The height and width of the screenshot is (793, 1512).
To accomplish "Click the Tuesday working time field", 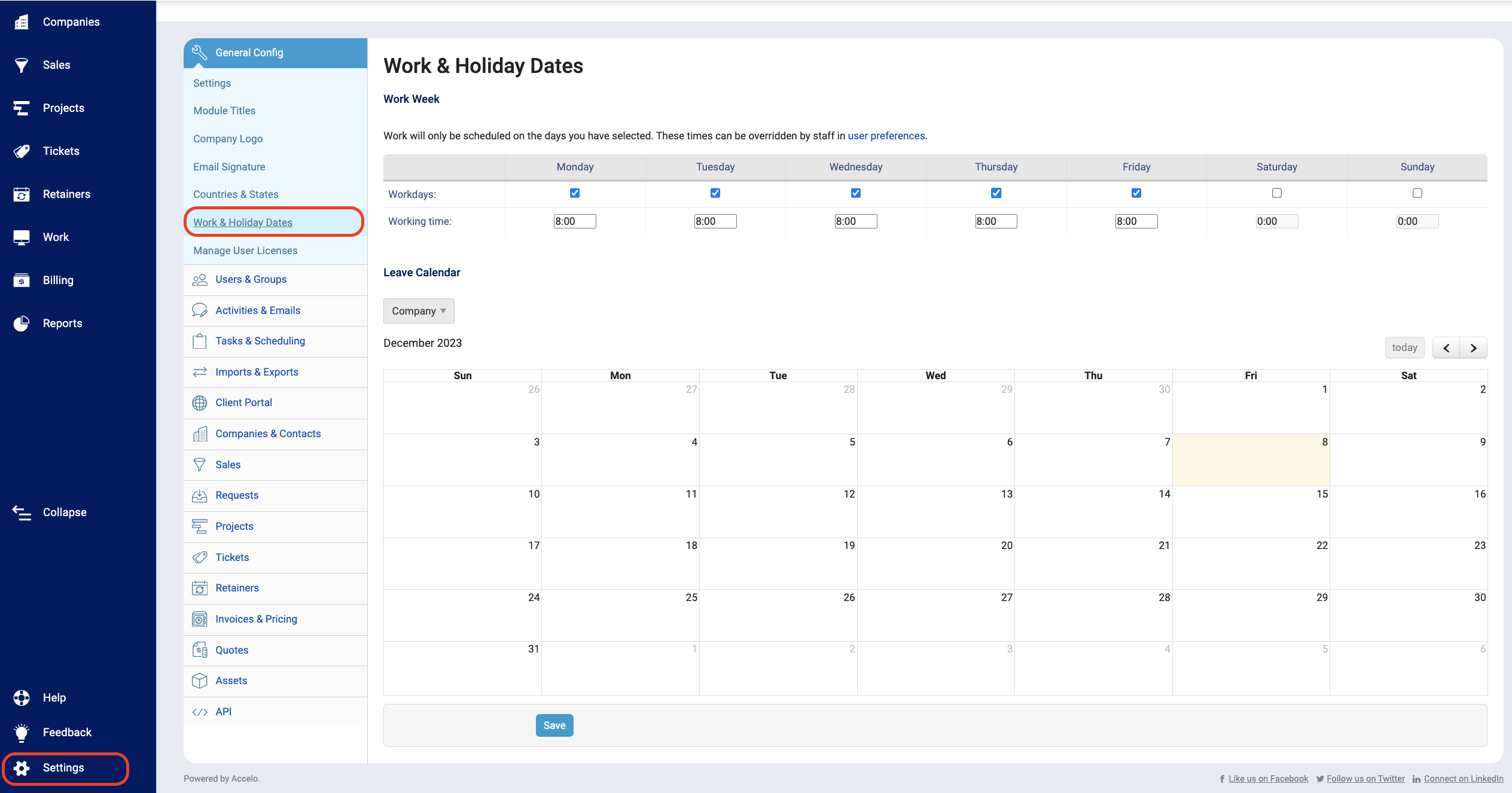I will click(715, 221).
